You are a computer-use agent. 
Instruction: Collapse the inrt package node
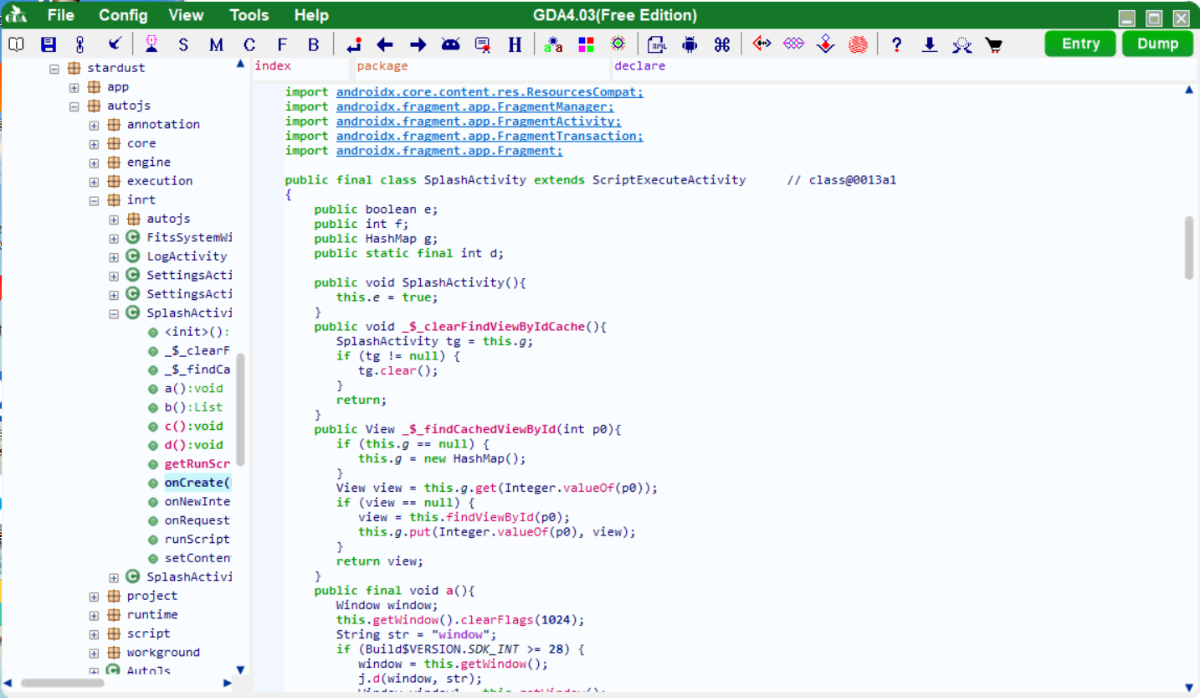[x=94, y=200]
